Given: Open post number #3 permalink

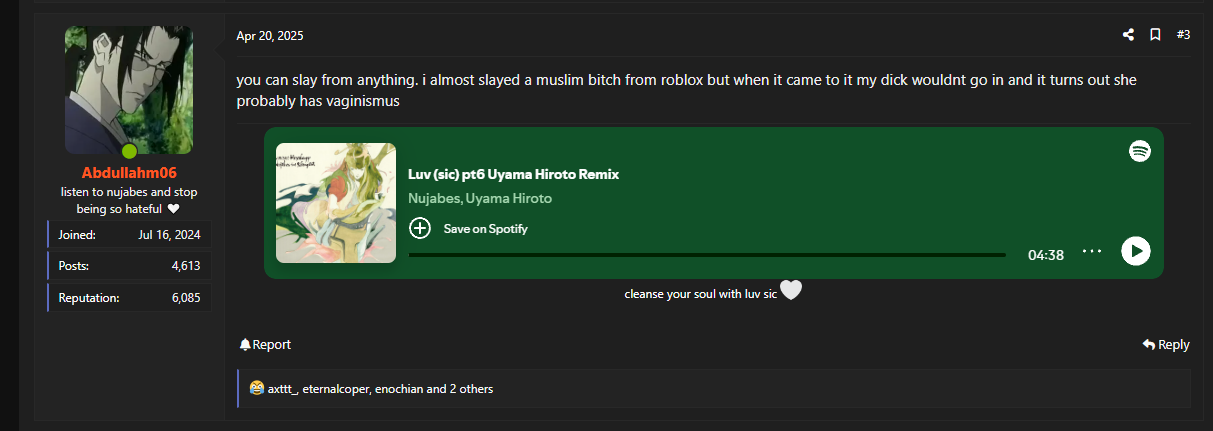Looking at the screenshot, I should tap(1183, 35).
